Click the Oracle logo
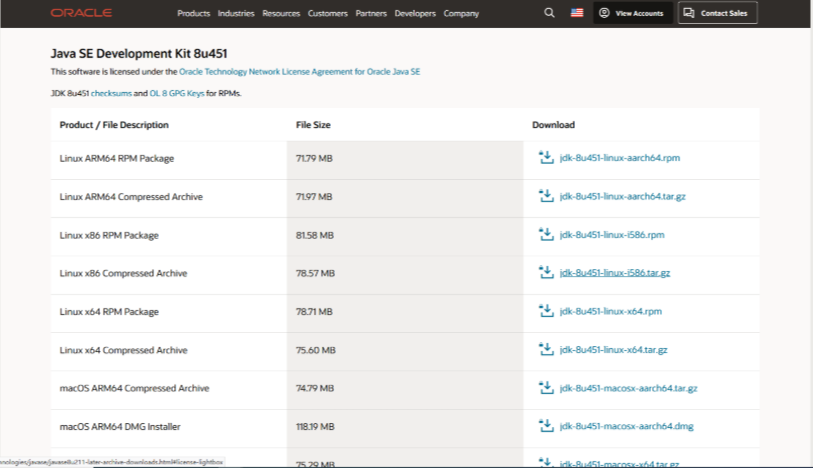This screenshot has height=468, width=813. (81, 13)
